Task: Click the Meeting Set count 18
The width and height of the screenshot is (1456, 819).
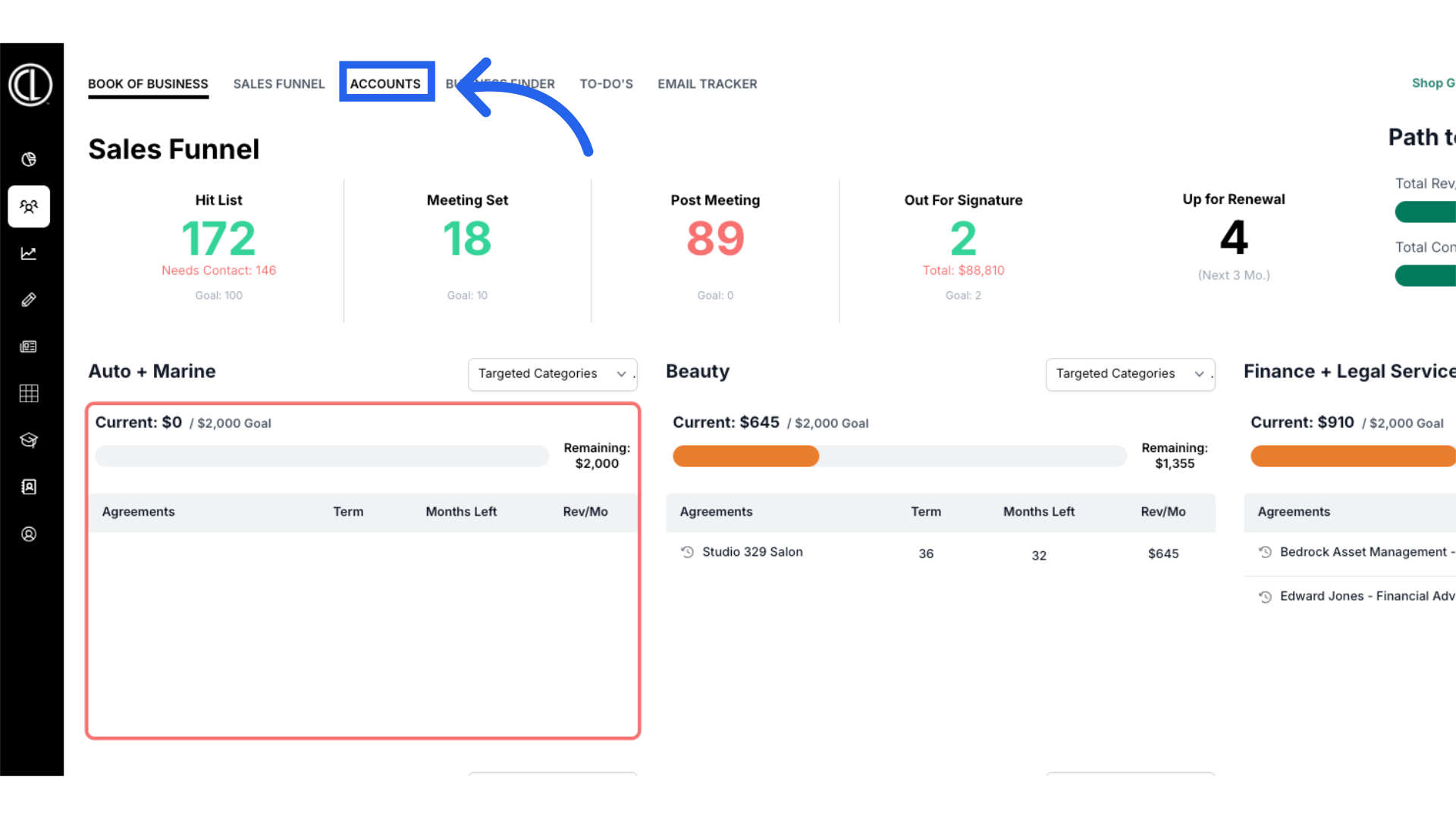Action: coord(467,239)
